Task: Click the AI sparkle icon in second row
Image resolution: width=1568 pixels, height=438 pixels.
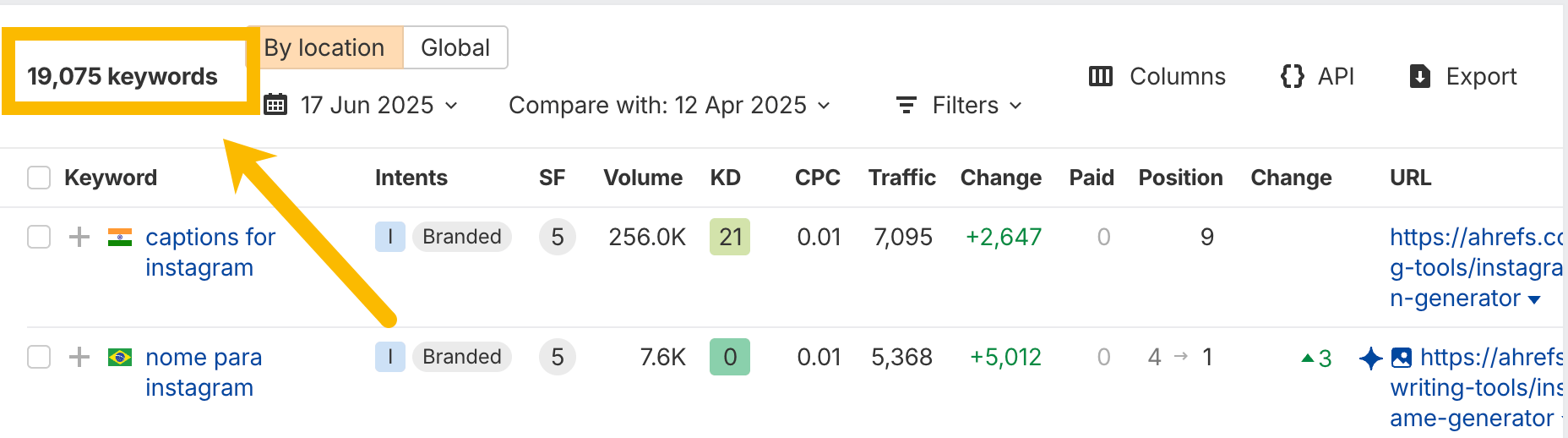Action: tap(1370, 358)
